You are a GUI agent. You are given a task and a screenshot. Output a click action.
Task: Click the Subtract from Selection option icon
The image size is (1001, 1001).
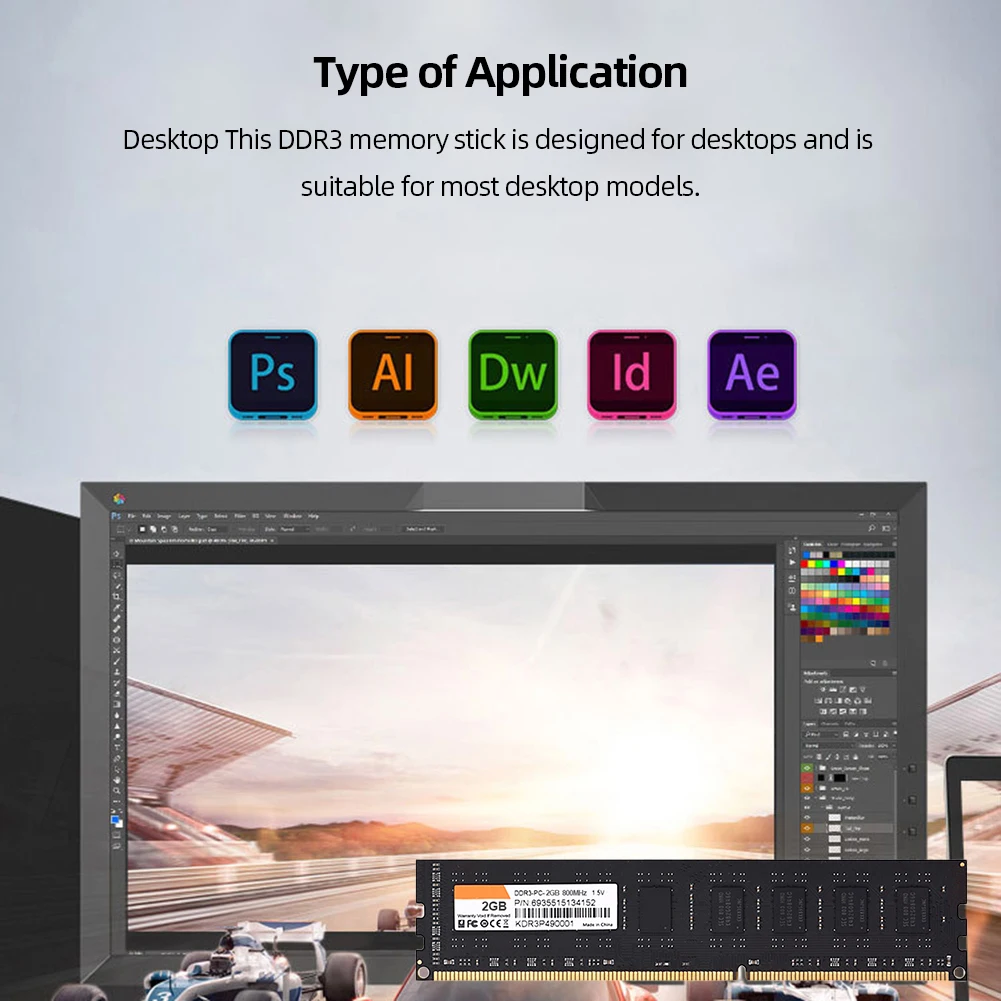(164, 529)
